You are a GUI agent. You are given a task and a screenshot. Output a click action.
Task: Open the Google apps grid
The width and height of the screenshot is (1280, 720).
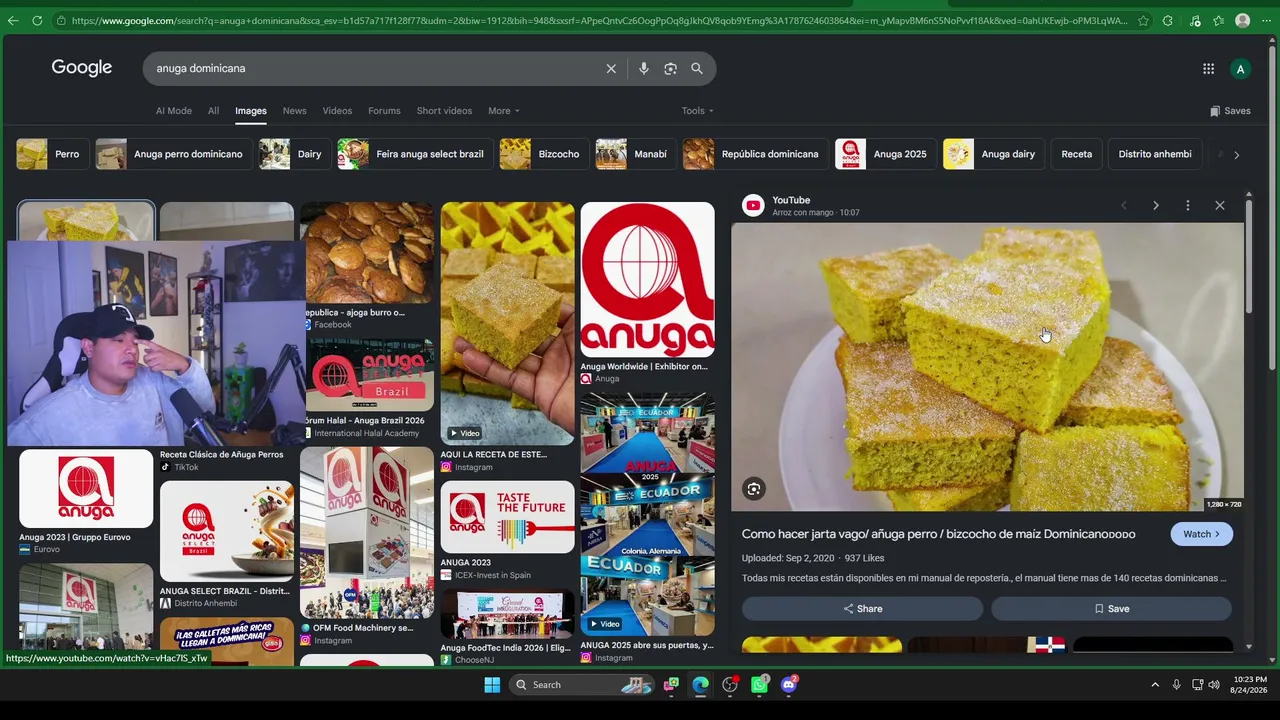(1209, 69)
